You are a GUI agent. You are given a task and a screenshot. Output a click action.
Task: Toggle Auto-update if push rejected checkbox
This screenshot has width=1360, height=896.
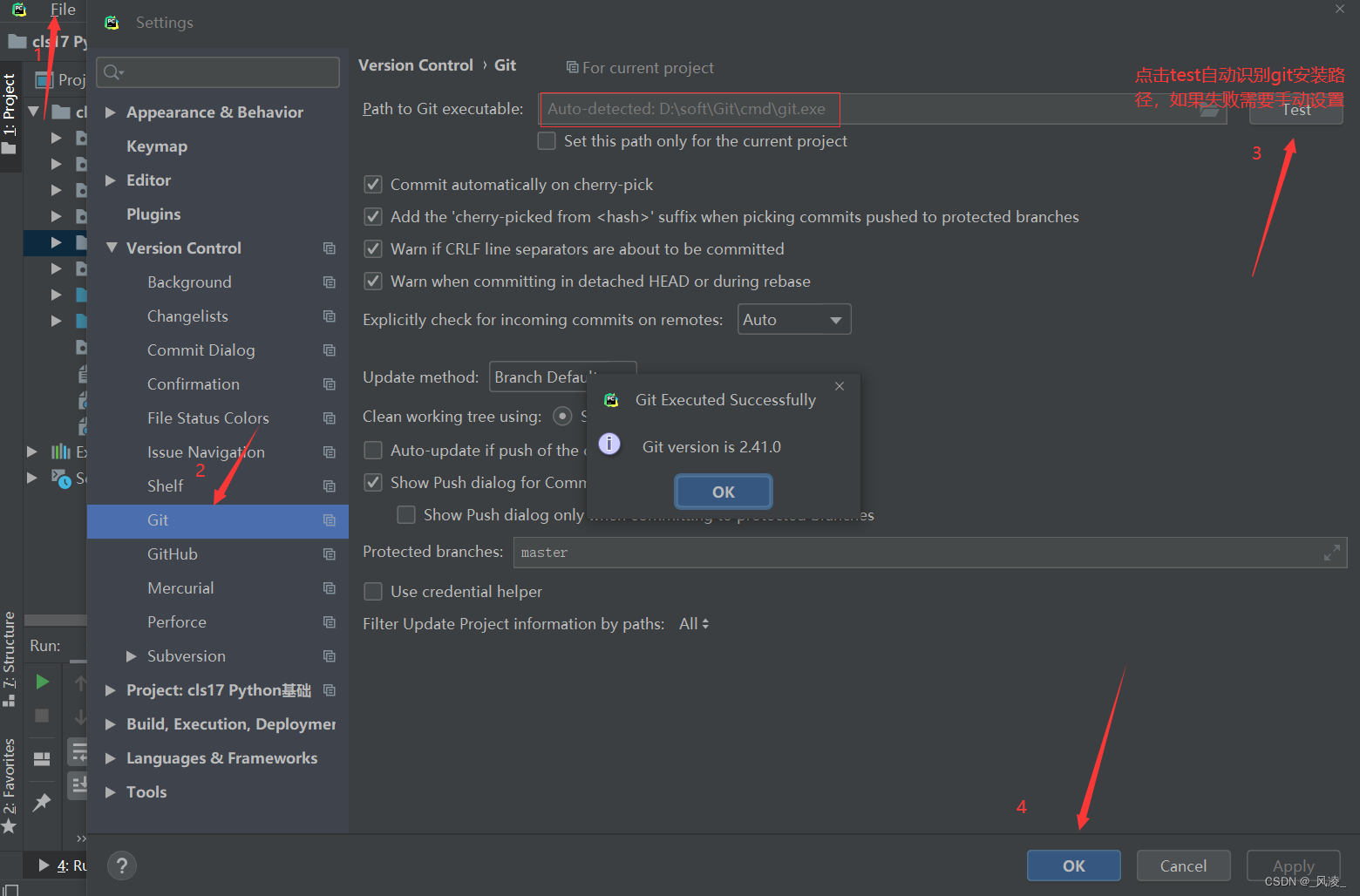click(x=373, y=451)
